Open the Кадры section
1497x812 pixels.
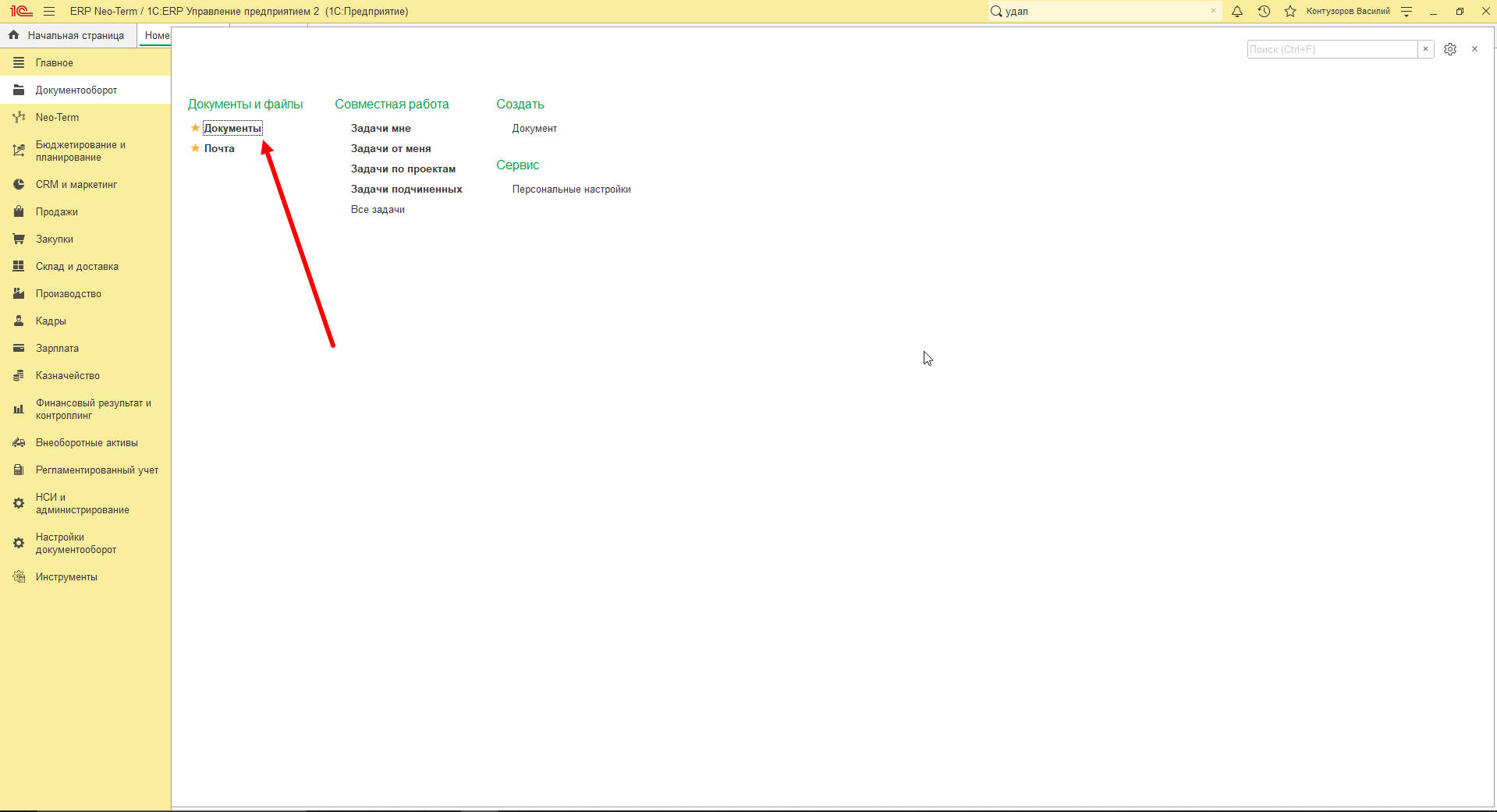[x=85, y=321]
